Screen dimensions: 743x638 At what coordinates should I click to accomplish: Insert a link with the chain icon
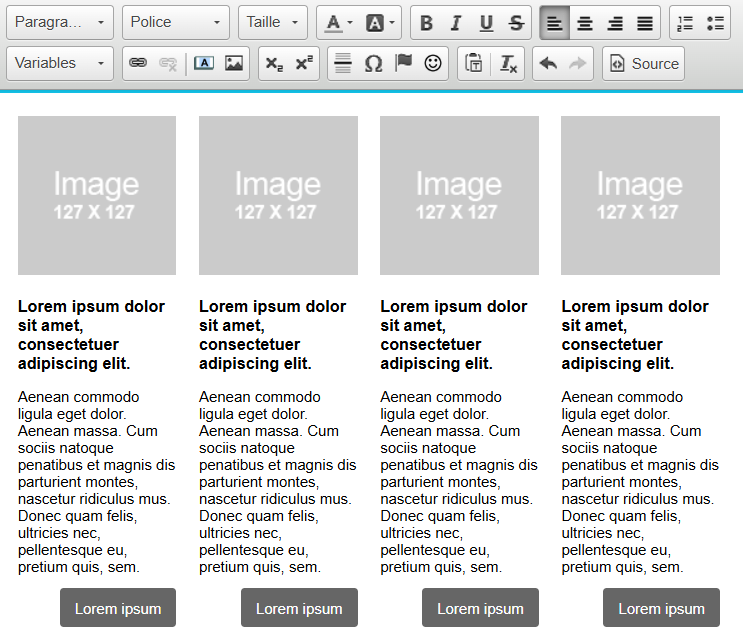(138, 63)
